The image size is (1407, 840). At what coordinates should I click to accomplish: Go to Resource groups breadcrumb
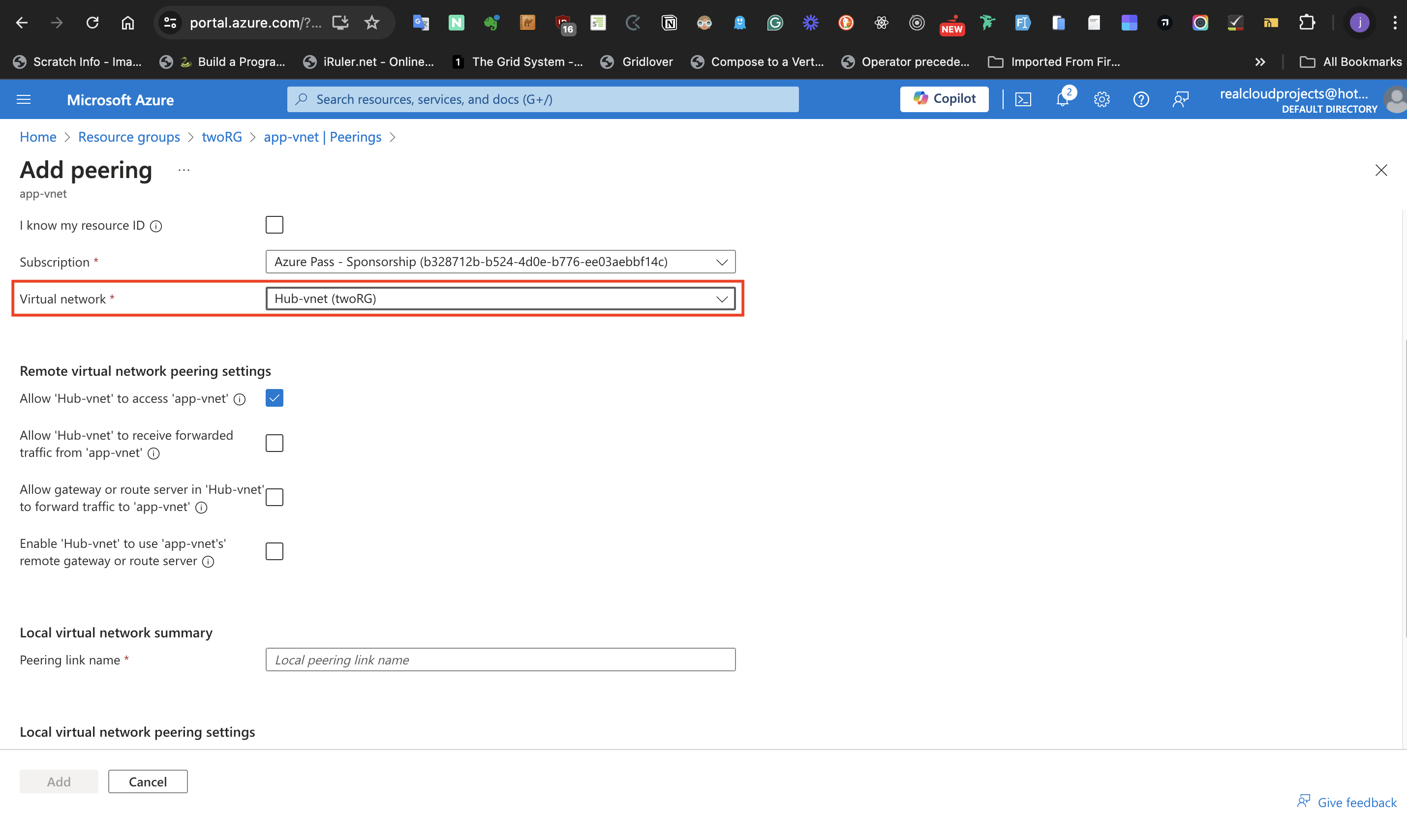click(129, 136)
